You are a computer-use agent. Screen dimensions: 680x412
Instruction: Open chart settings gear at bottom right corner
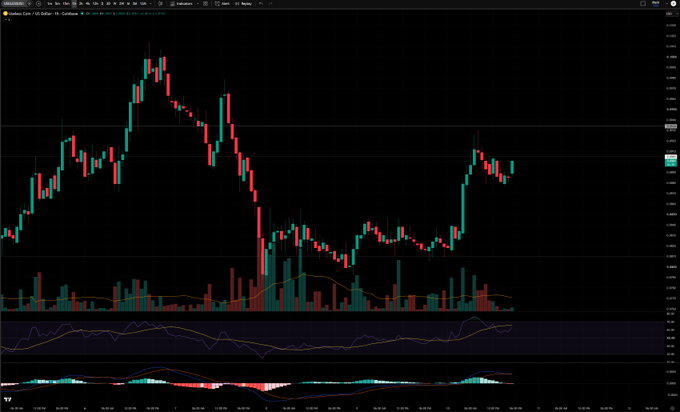(671, 408)
